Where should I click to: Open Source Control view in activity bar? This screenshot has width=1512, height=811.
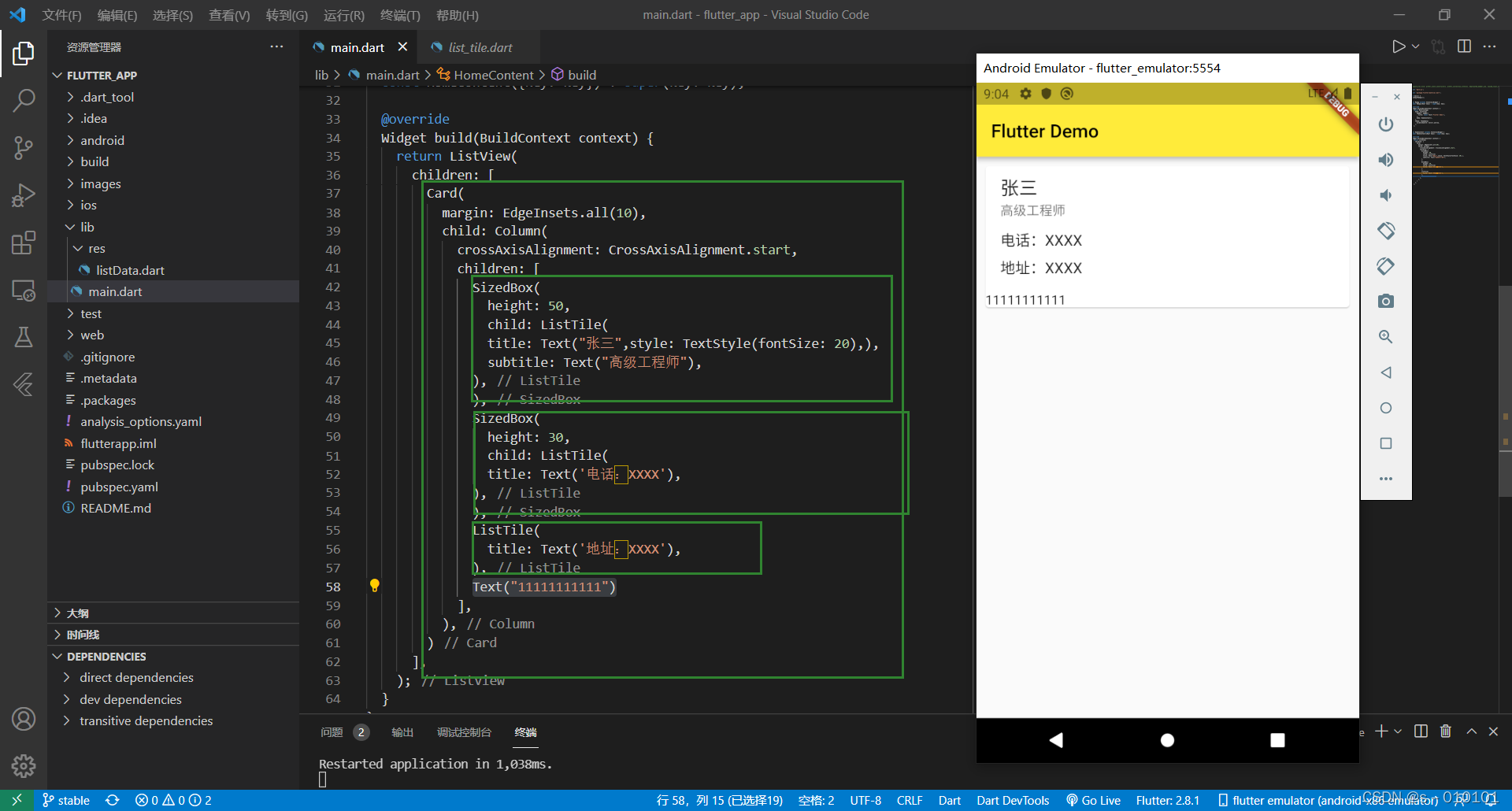pos(24,148)
